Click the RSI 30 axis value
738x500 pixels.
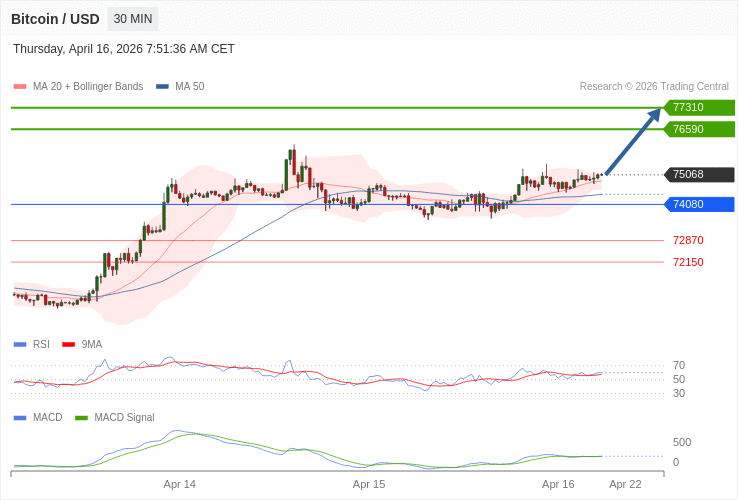679,394
